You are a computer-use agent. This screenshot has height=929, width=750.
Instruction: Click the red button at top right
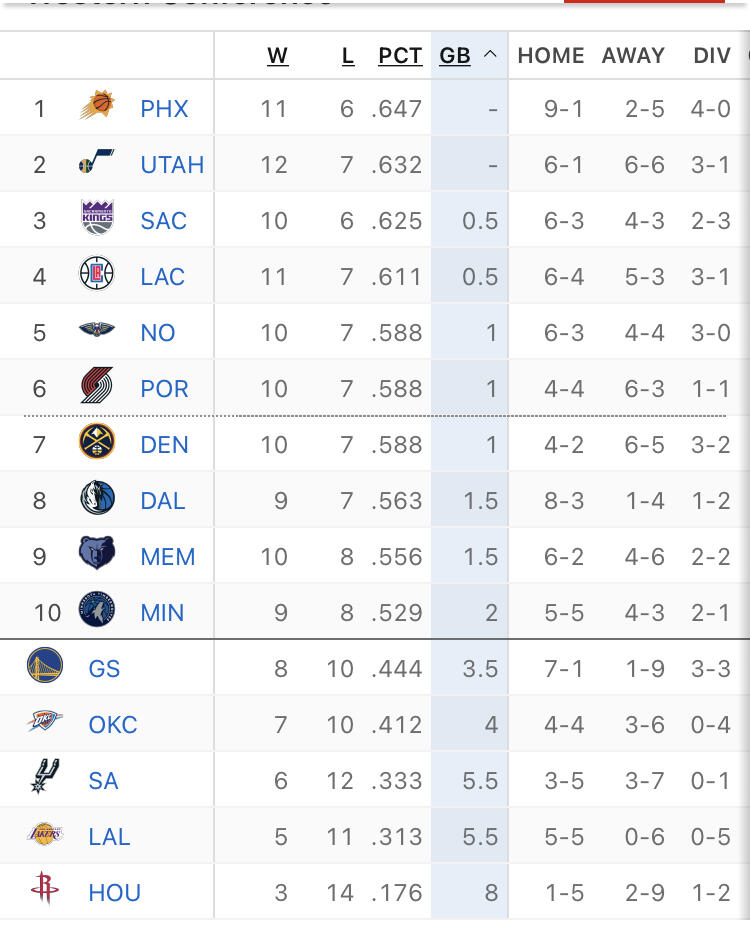pyautogui.click(x=644, y=3)
